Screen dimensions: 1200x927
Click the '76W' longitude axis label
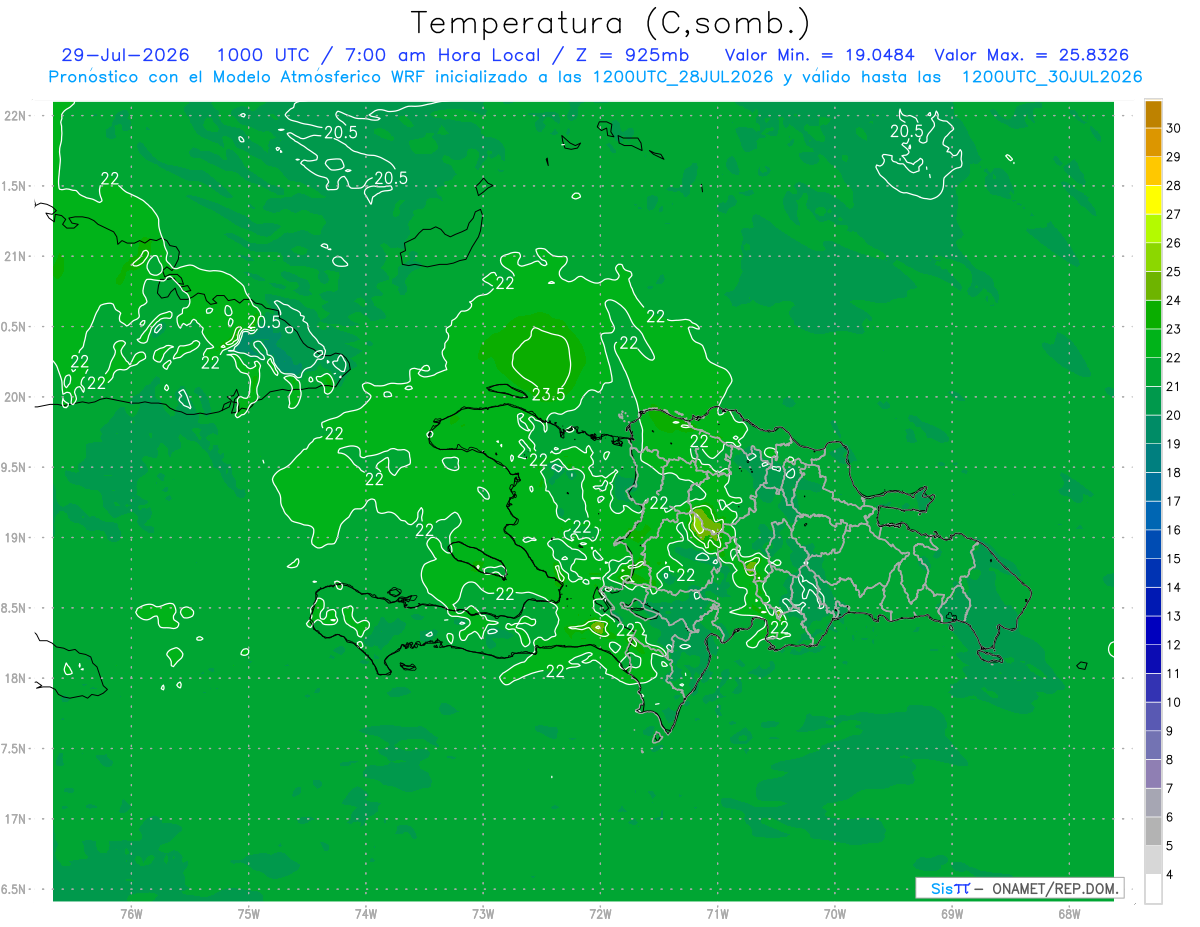tap(131, 914)
